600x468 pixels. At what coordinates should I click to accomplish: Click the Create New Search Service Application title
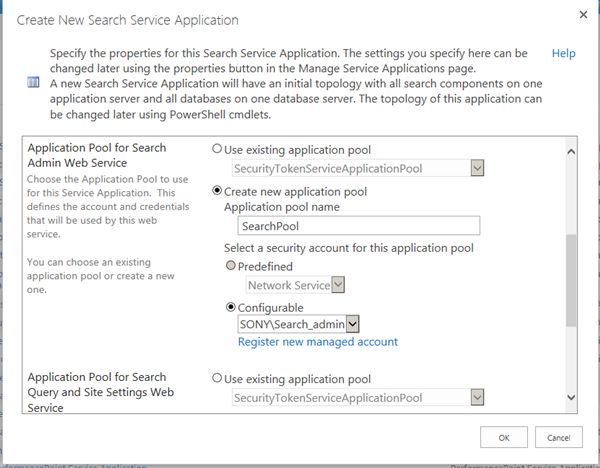(x=127, y=20)
